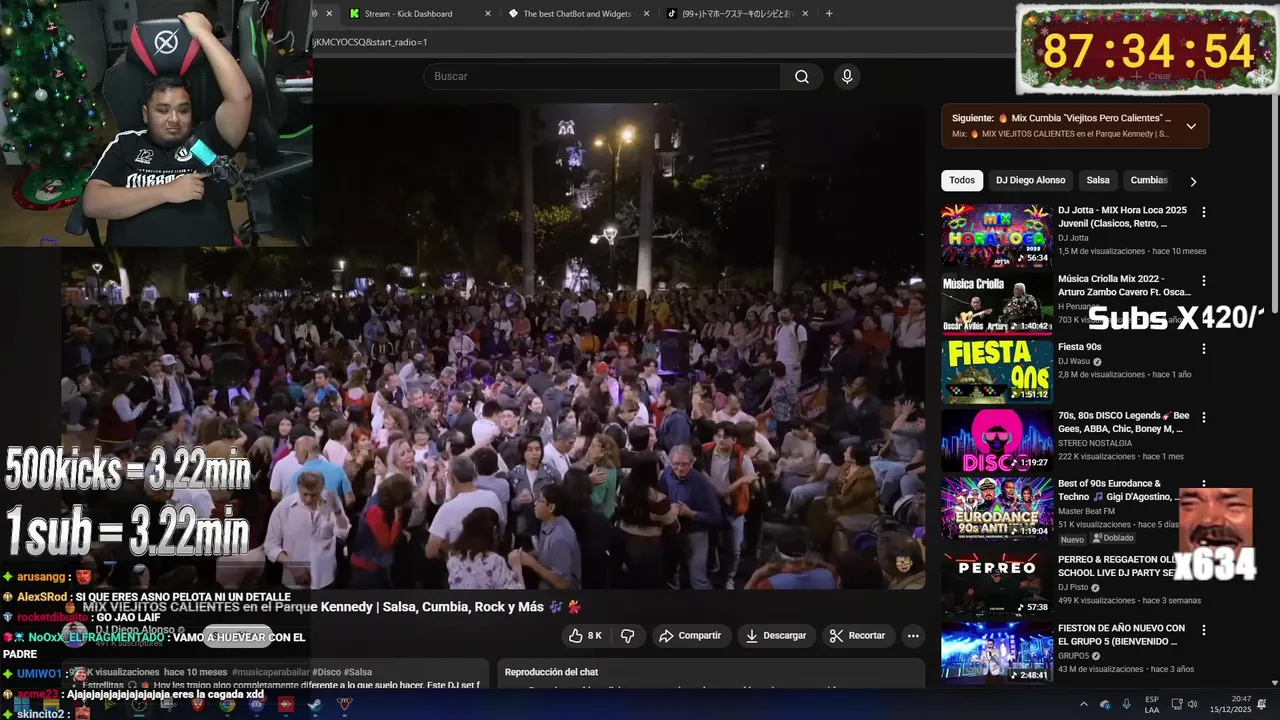Click the Compartir share button

point(689,636)
